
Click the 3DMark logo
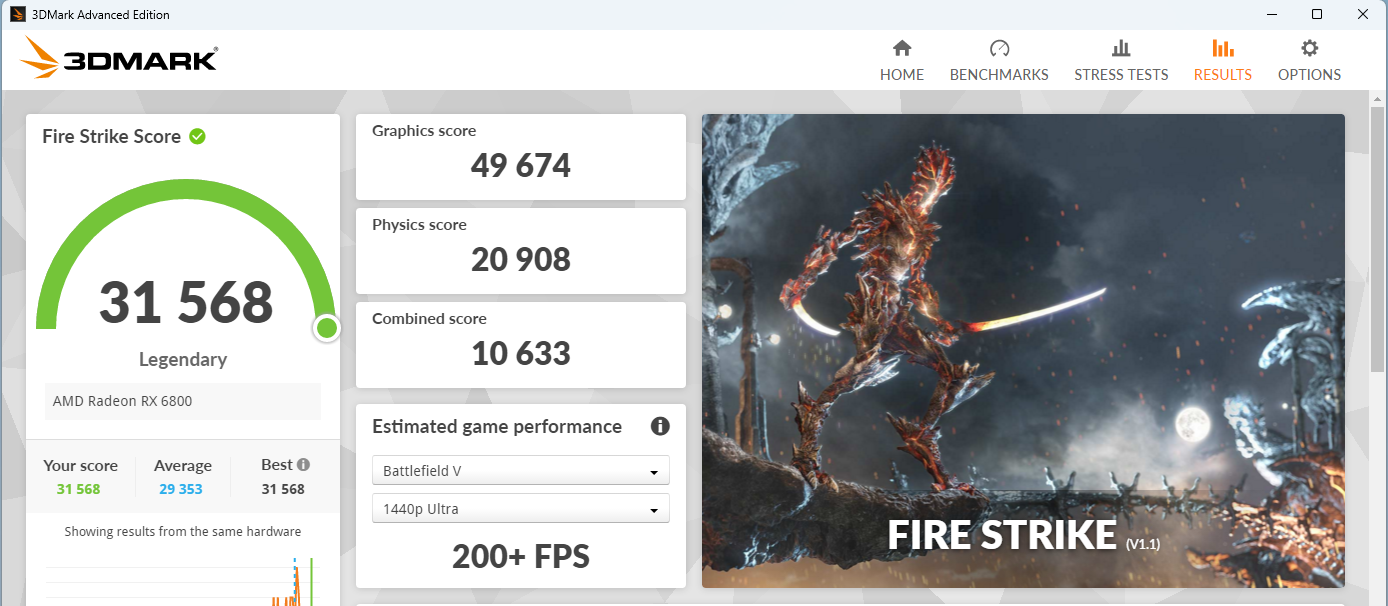[x=118, y=58]
